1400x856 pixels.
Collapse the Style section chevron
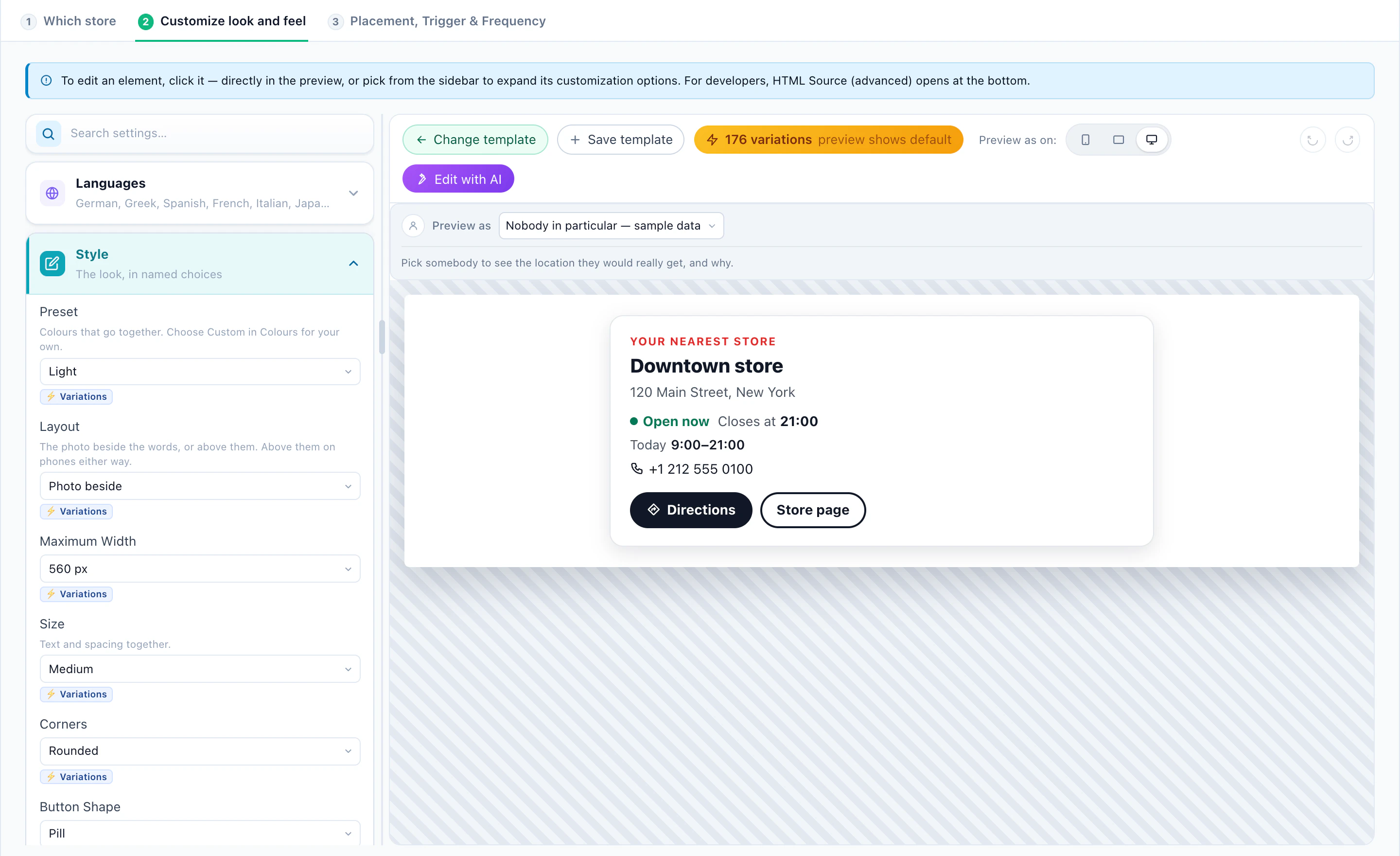point(353,264)
